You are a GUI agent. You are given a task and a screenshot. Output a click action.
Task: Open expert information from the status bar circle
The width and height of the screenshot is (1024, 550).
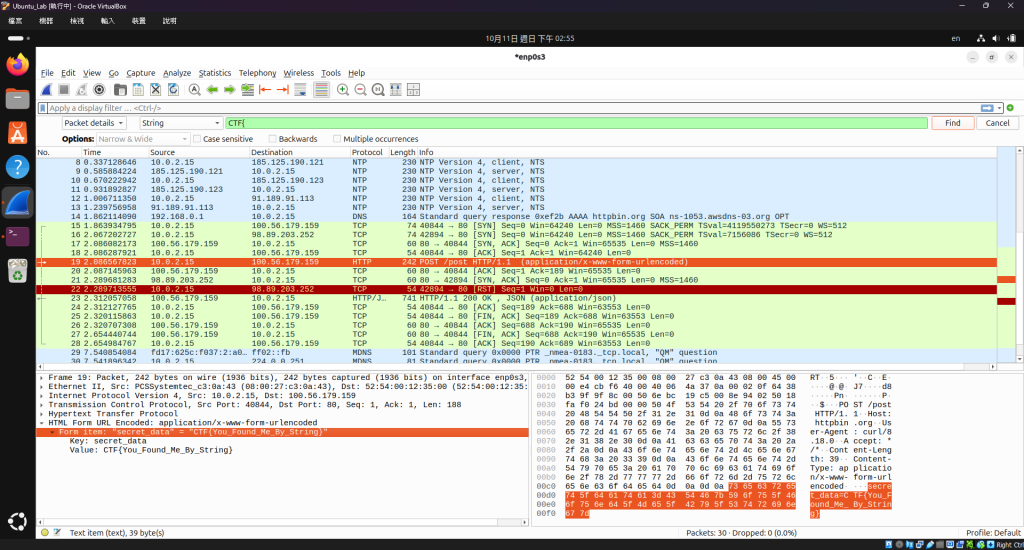click(x=44, y=532)
